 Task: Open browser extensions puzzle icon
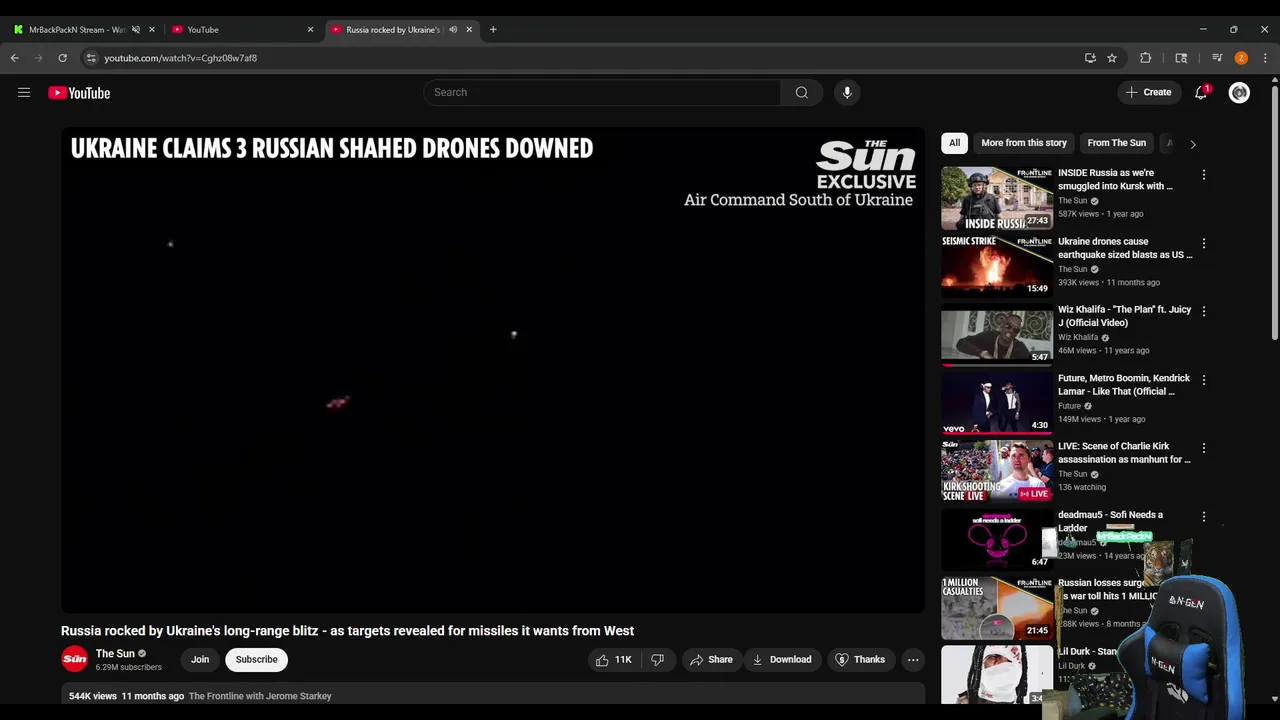(1146, 58)
